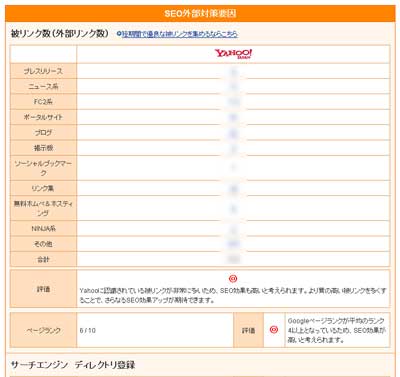Select the NINJA系 row label

click(43, 229)
